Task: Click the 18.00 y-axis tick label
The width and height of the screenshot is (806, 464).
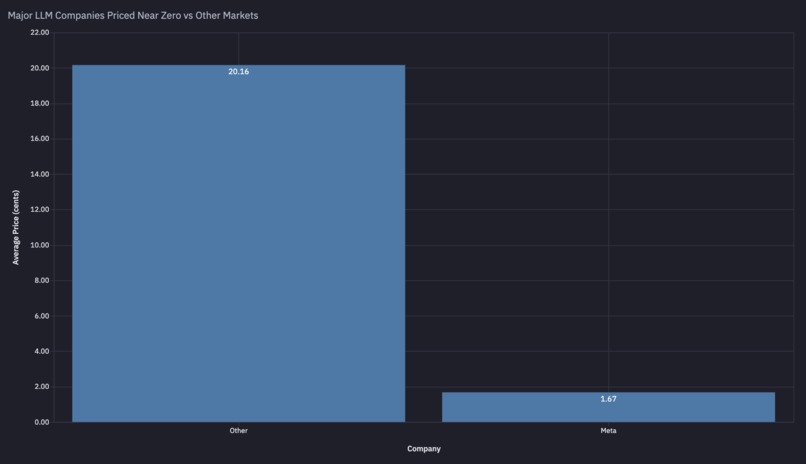Action: point(40,103)
